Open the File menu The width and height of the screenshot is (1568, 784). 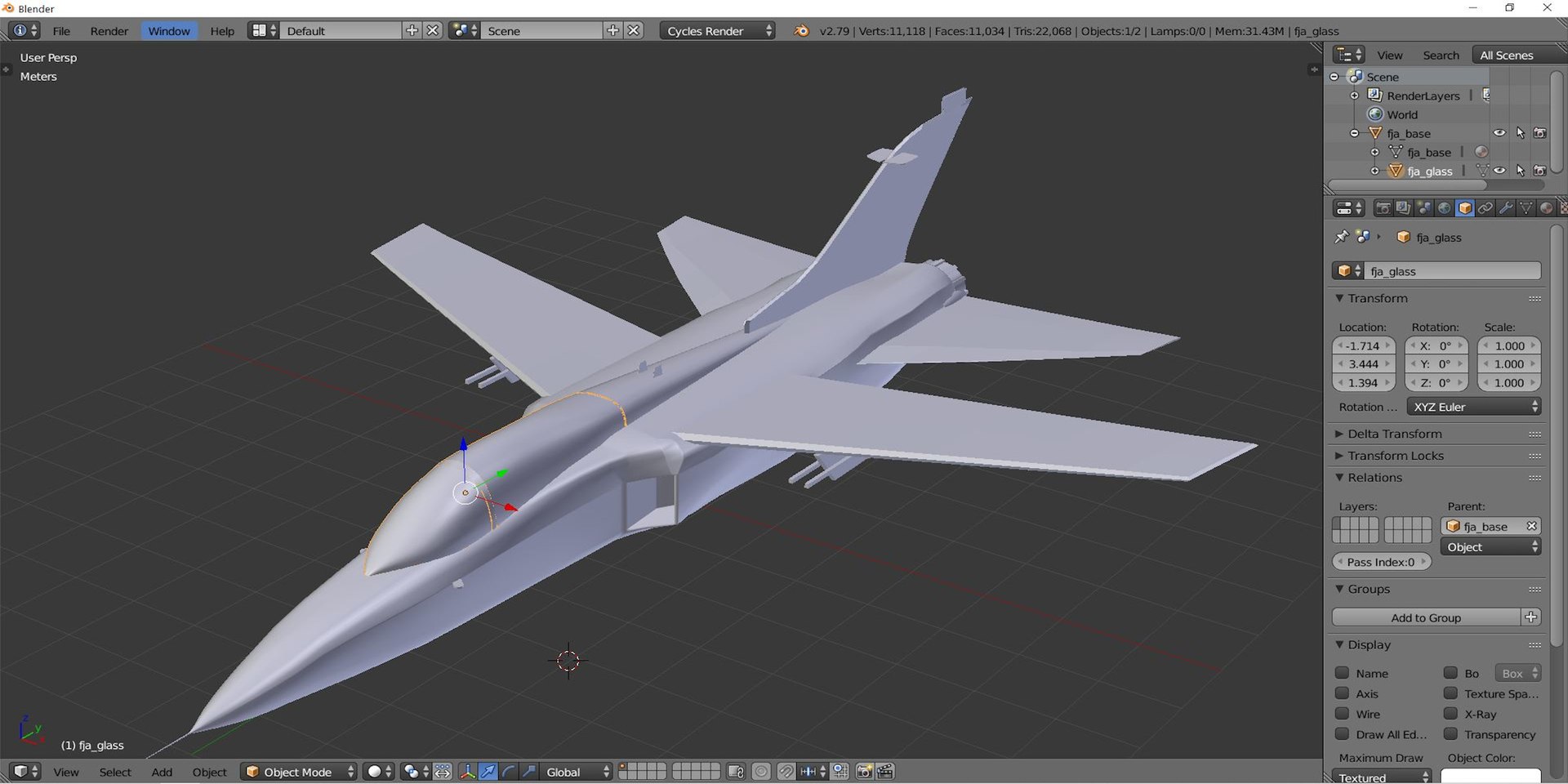point(61,31)
